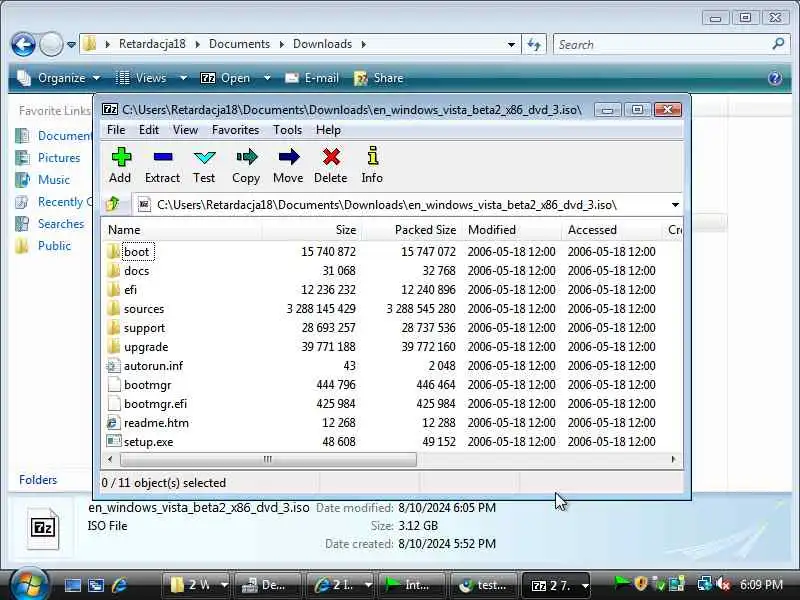Expand the 7-Zip address path dropdown

(x=675, y=205)
